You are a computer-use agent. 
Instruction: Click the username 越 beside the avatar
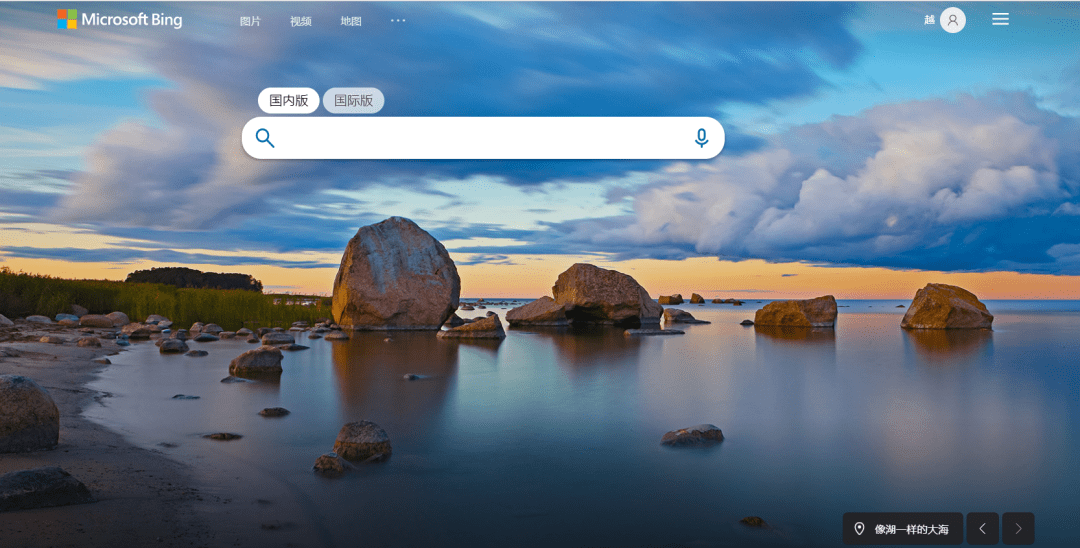tap(929, 20)
